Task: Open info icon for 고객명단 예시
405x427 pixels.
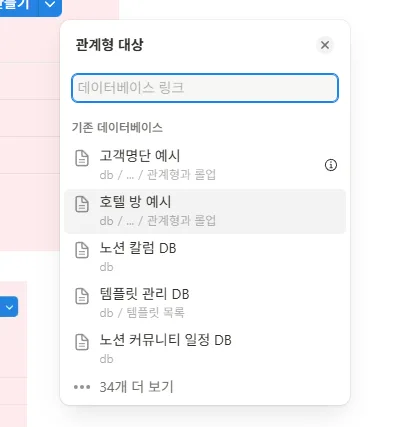Action: 331,165
